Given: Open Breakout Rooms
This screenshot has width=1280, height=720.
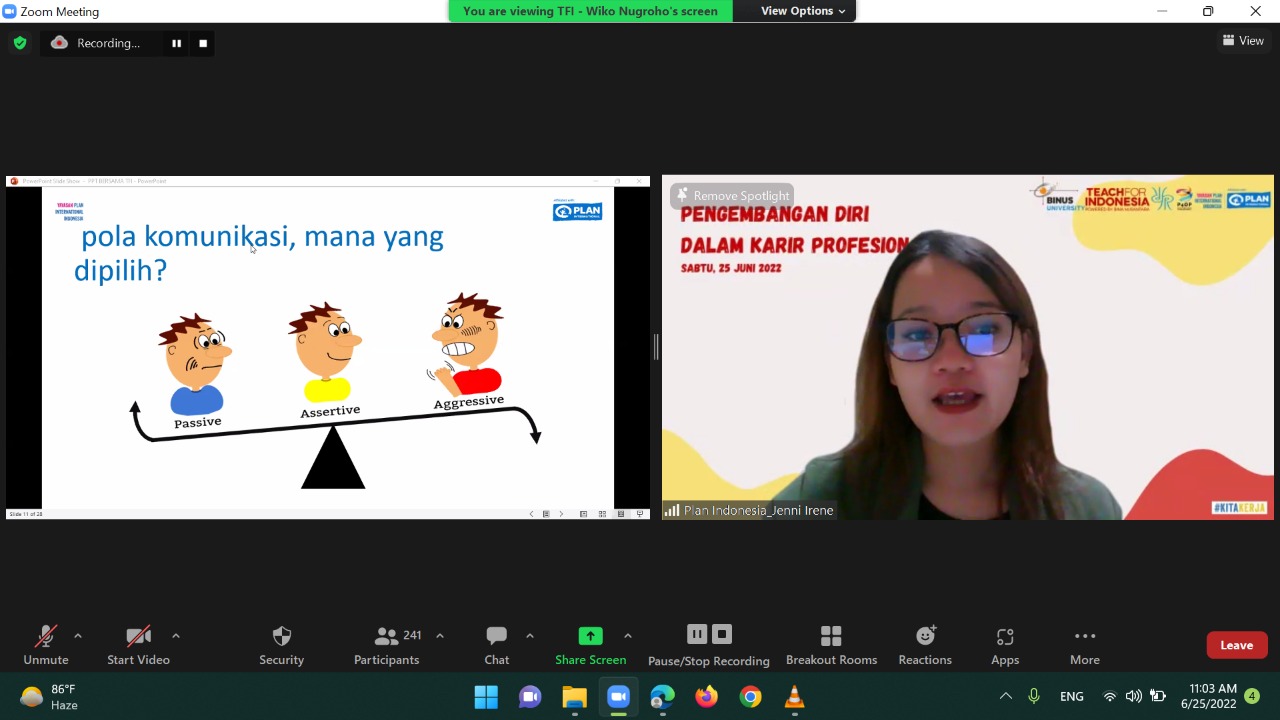Looking at the screenshot, I should (831, 637).
